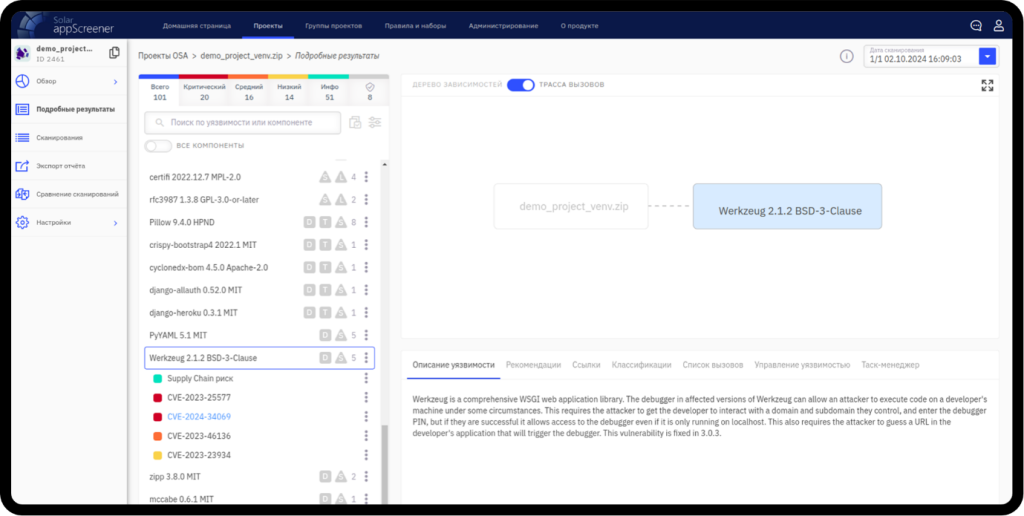The height and width of the screenshot is (516, 1024).
Task: Open the Администрирование menu item
Action: [504, 26]
